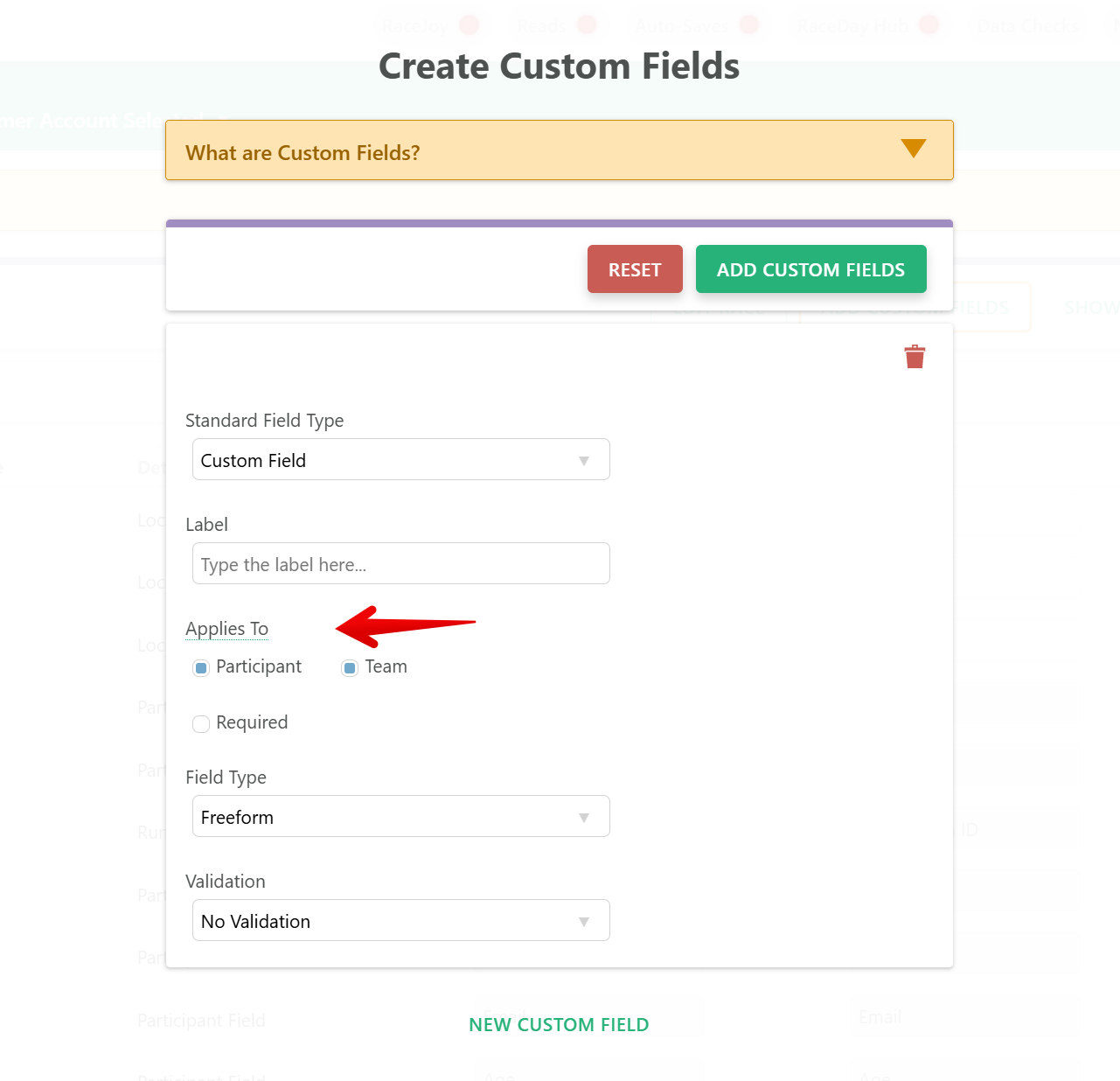
Task: Click NEW CUSTOM FIELD link
Action: coord(559,1025)
